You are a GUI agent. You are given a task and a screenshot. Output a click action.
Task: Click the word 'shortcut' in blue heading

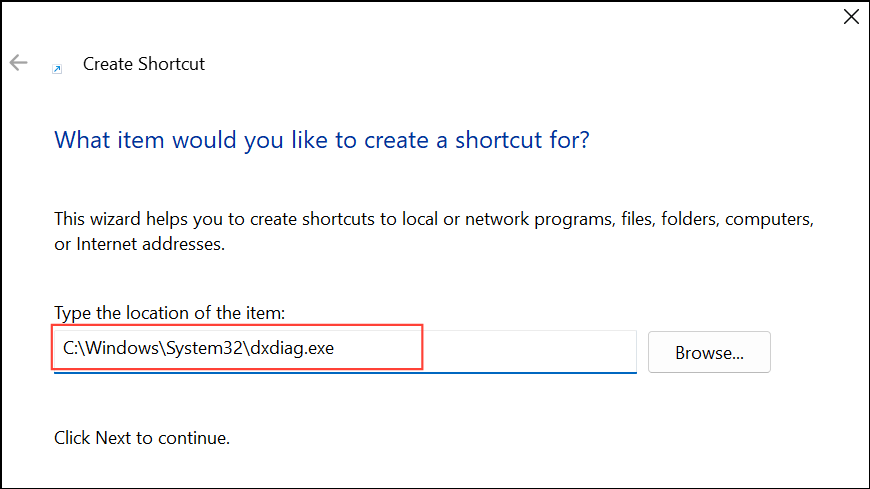click(x=499, y=140)
